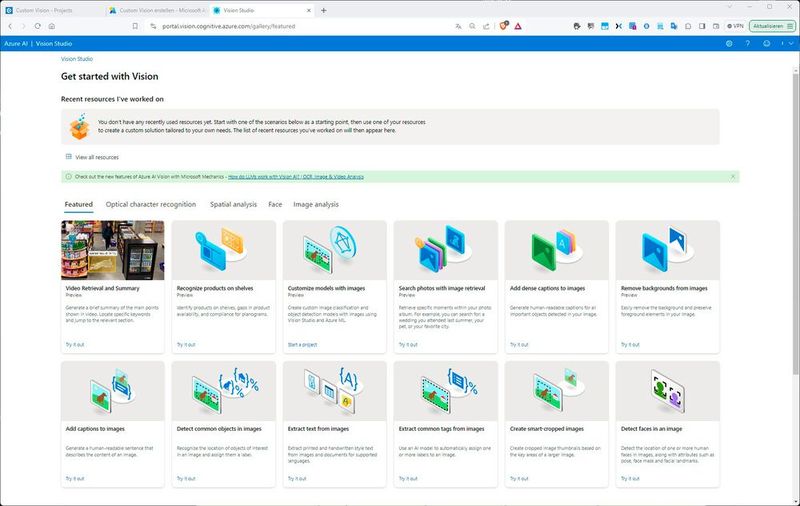Image resolution: width=800 pixels, height=506 pixels.
Task: Open the Brave VPN button
Action: pos(735,26)
